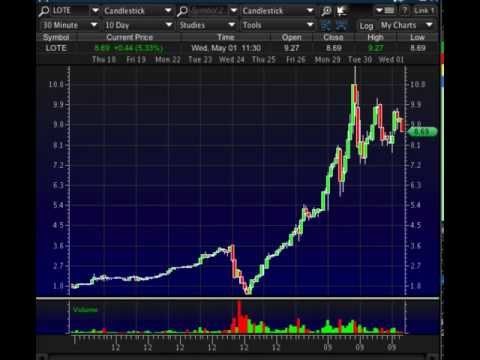The height and width of the screenshot is (360, 480).
Task: Click the zoom magnifier icon next to Candlestick
Action: pos(326,11)
